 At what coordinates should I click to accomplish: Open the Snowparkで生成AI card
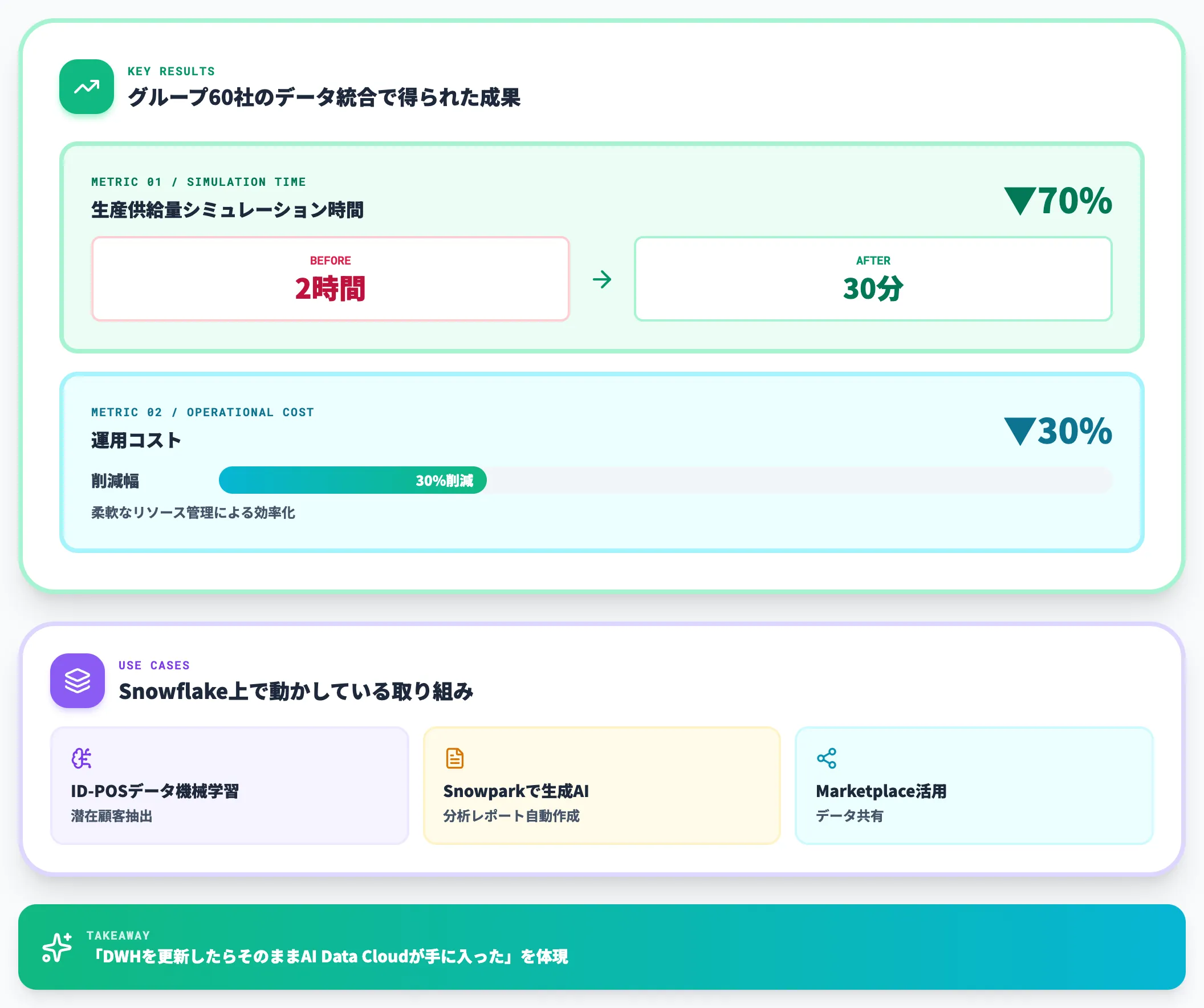point(602,786)
